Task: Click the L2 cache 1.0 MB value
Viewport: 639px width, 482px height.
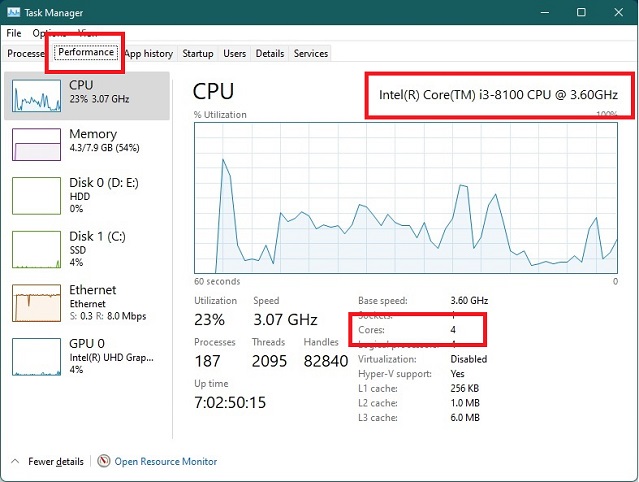Action: (x=465, y=403)
